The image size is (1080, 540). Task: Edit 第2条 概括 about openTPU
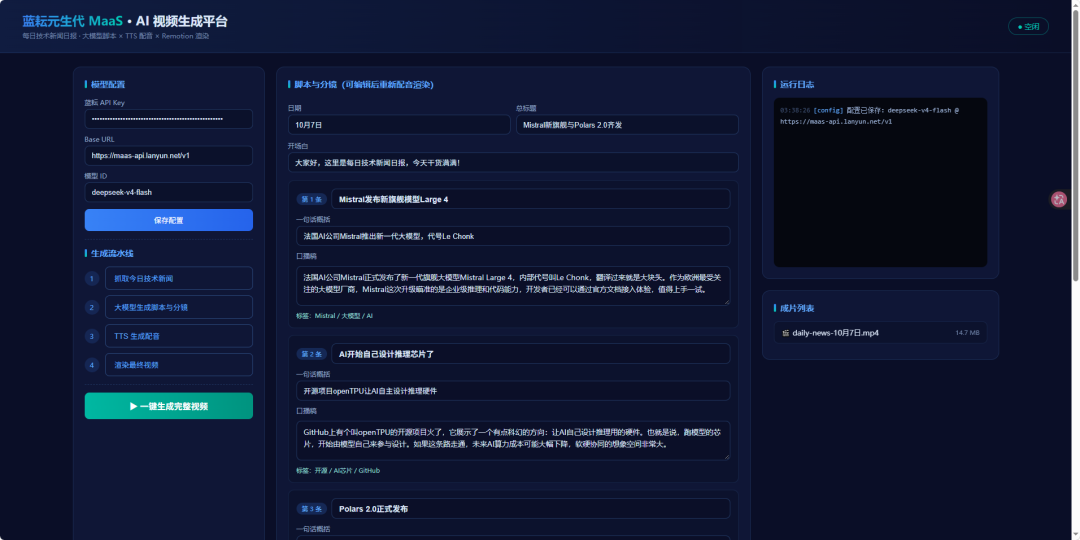tap(513, 391)
